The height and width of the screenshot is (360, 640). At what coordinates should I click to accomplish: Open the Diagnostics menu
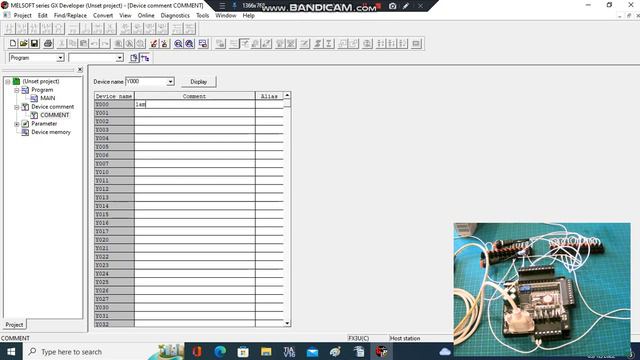175,16
